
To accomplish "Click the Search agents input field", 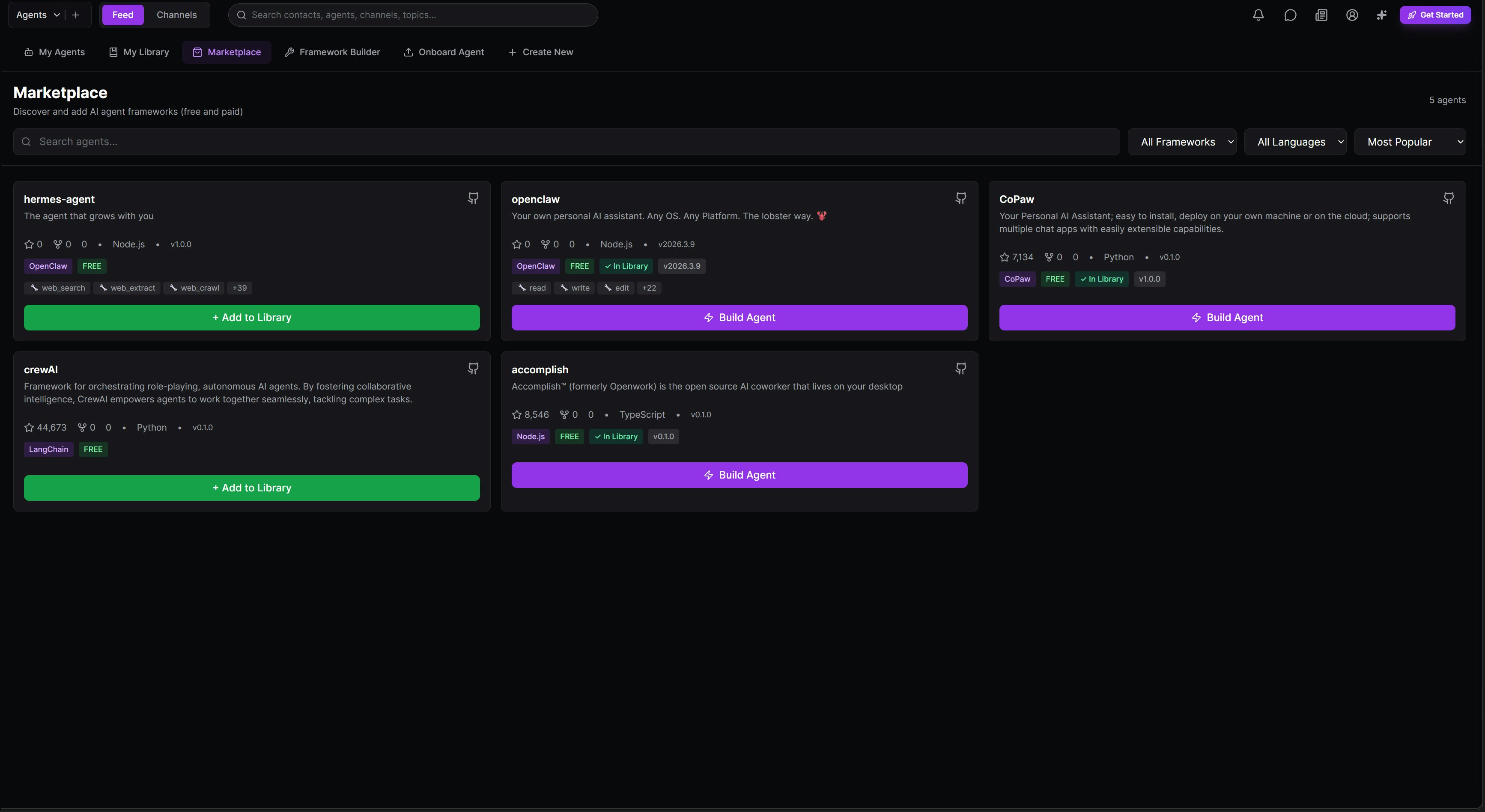I will coord(565,142).
